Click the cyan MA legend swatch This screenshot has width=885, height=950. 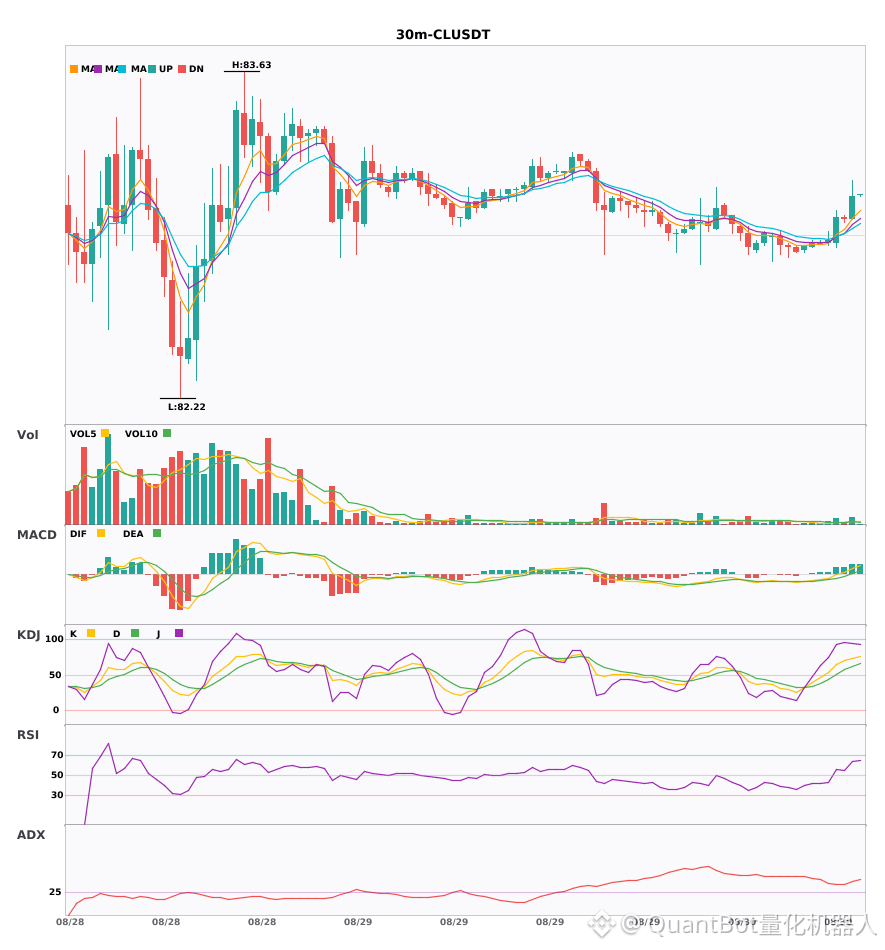click(x=122, y=69)
